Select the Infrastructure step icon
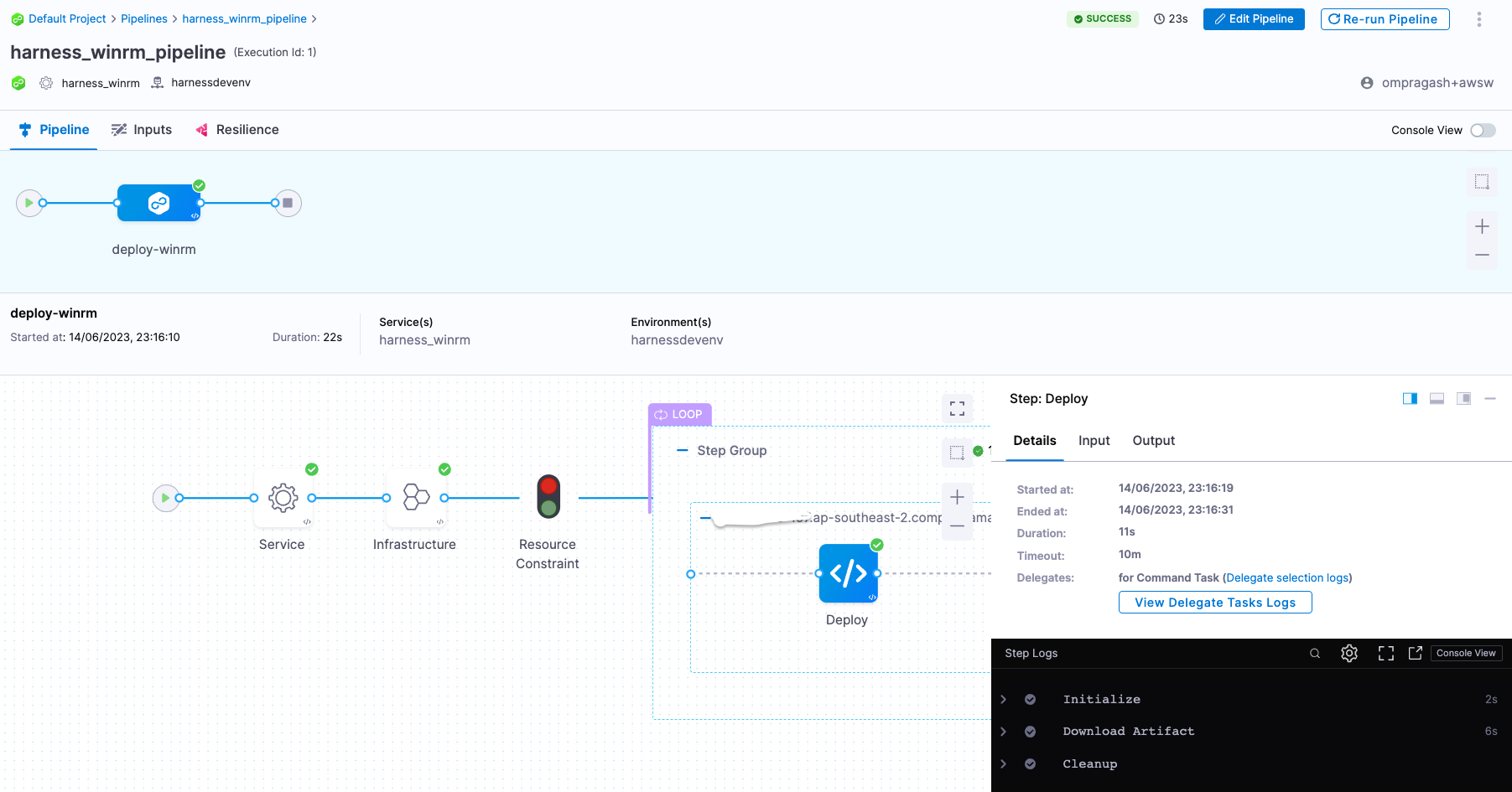 415,498
